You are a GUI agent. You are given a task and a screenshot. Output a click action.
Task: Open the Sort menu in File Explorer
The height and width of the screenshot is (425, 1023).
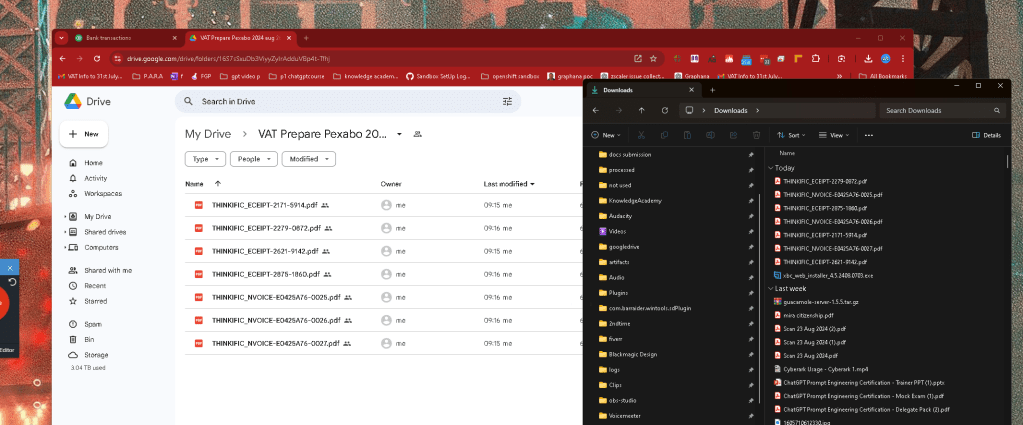[791, 135]
